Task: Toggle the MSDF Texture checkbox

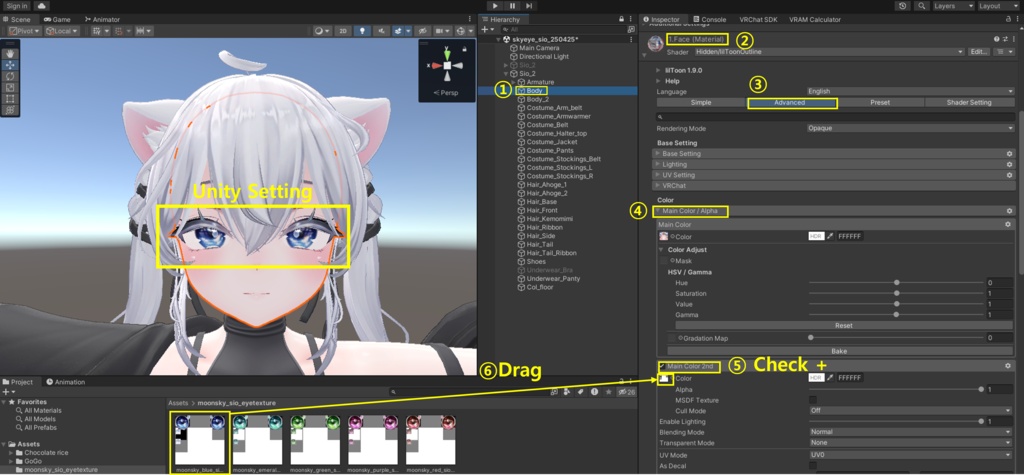Action: (812, 400)
